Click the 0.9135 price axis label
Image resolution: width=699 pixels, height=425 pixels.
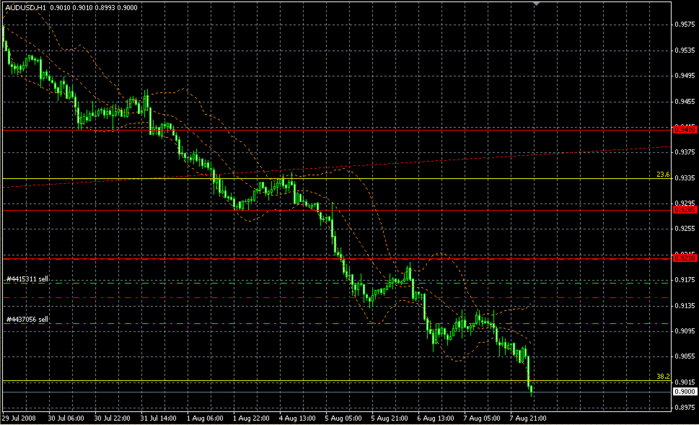685,305
